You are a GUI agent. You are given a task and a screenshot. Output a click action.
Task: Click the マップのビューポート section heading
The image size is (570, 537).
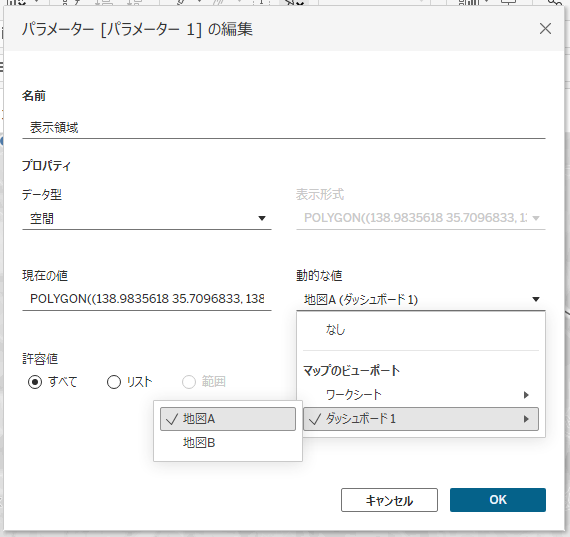click(x=352, y=371)
